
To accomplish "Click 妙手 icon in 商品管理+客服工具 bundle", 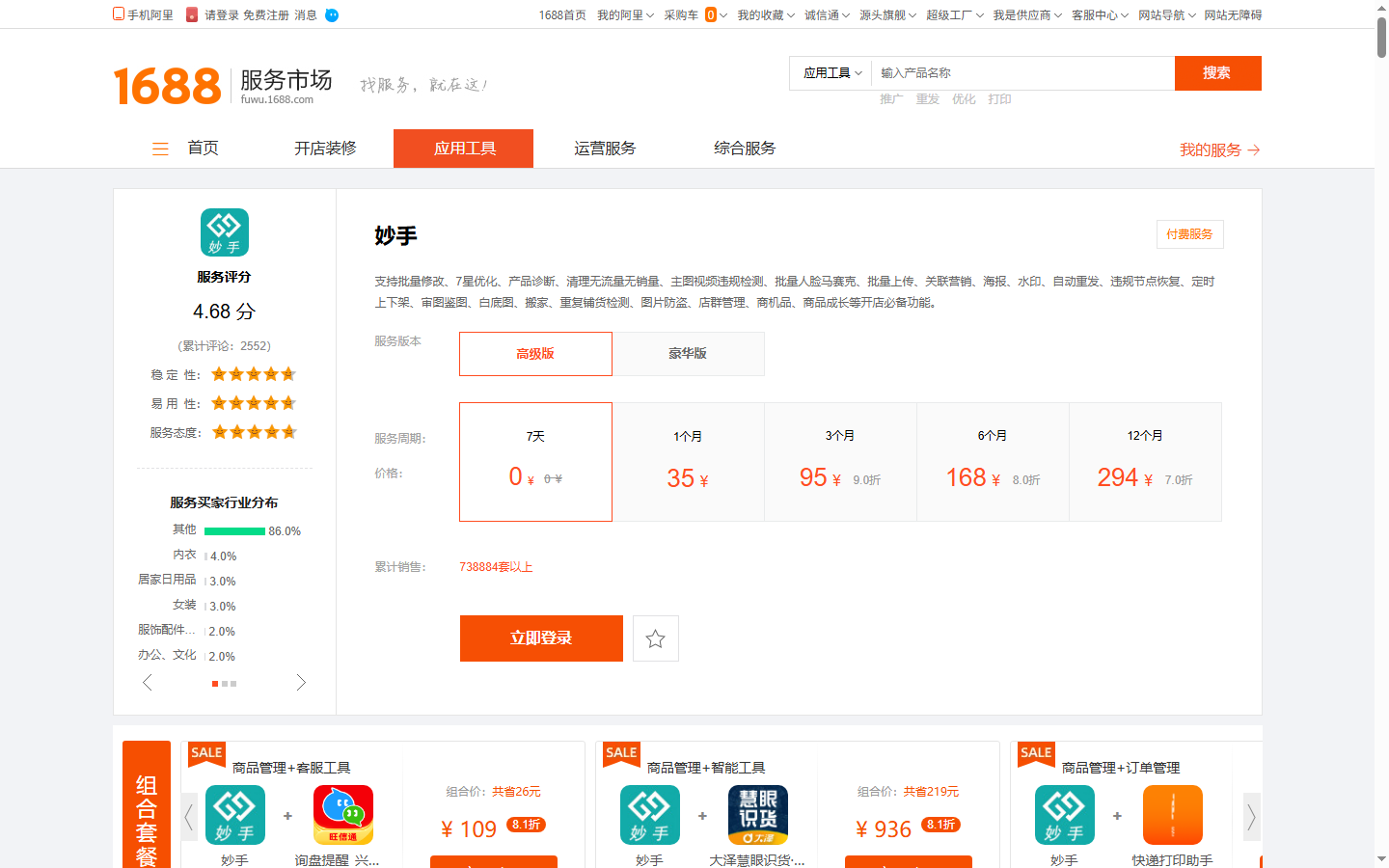I will pos(235,815).
